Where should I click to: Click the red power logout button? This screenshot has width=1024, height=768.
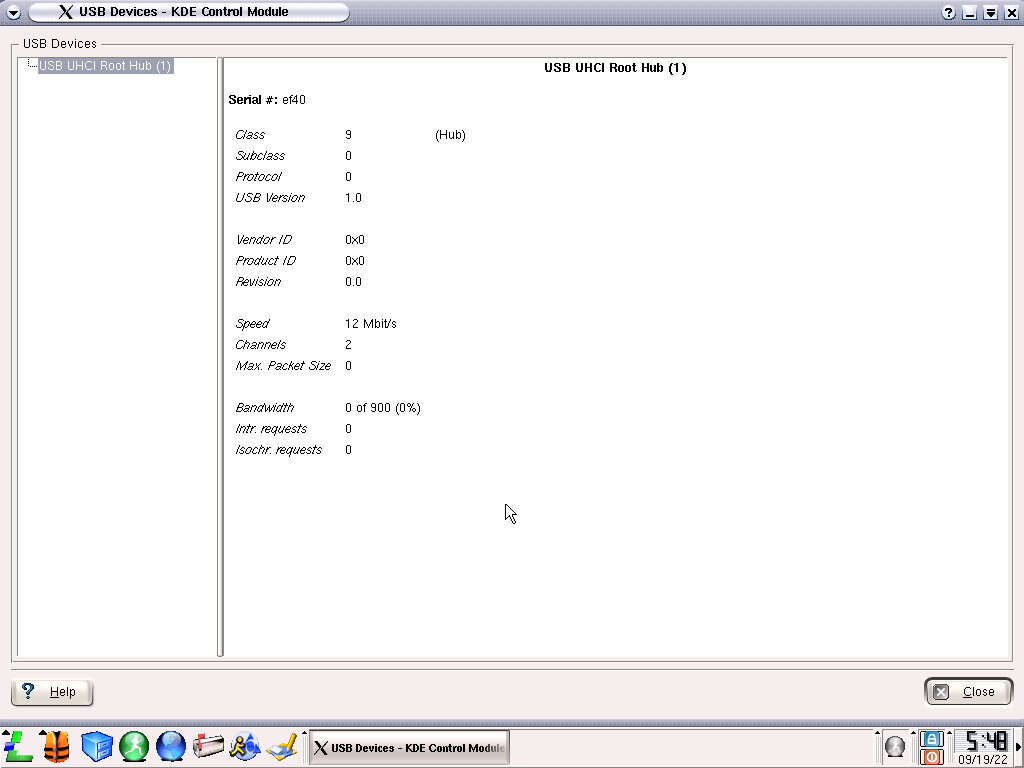[932, 757]
